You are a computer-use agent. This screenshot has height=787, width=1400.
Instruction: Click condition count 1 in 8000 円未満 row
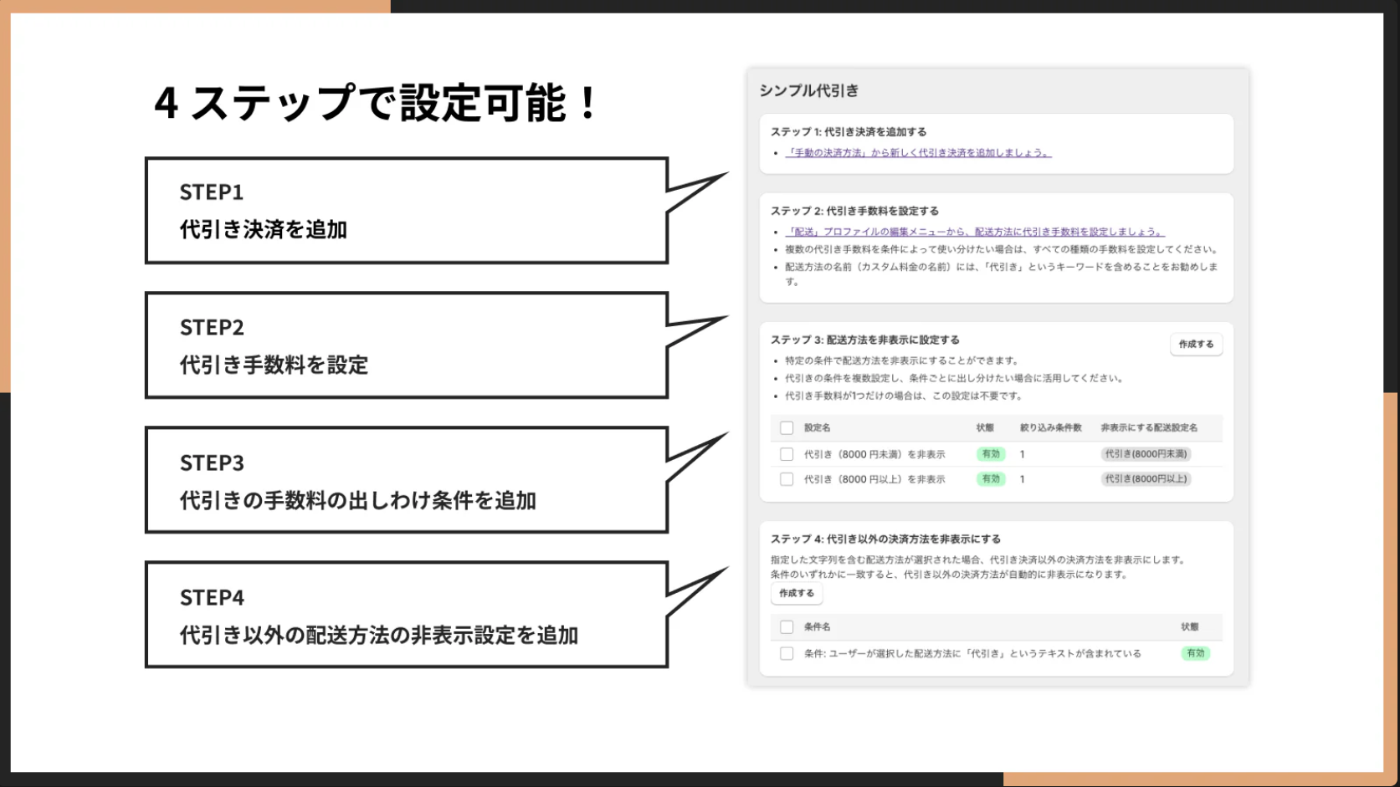(1022, 454)
